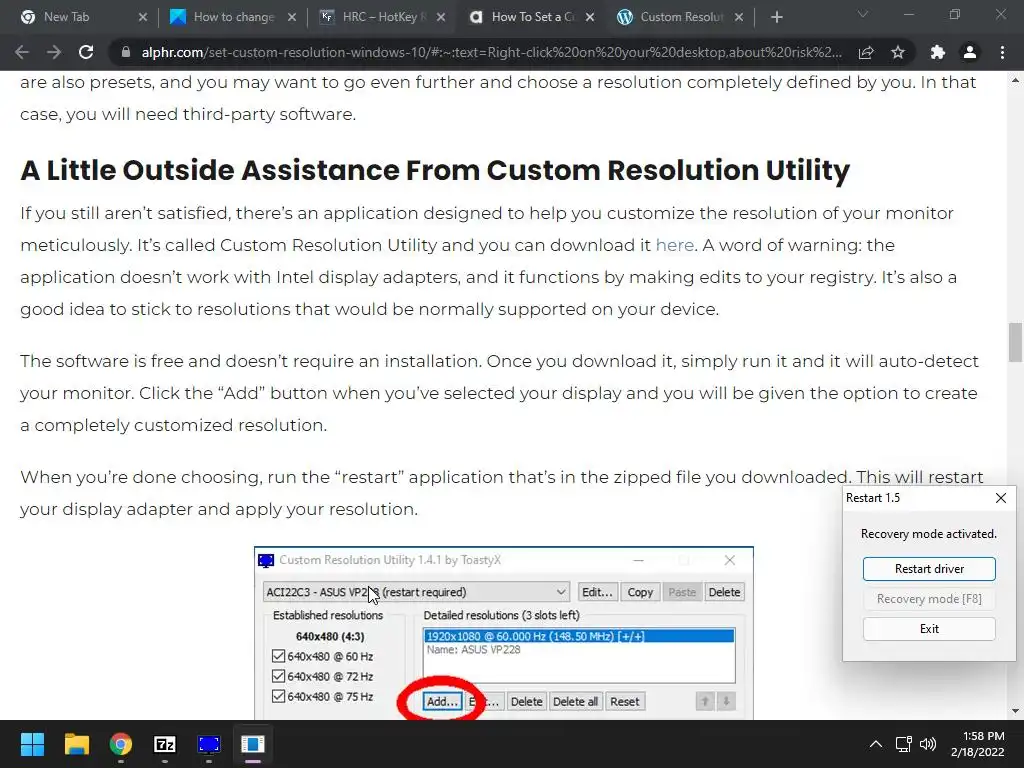Open a new tab with plus button
The image size is (1024, 768).
(x=776, y=17)
